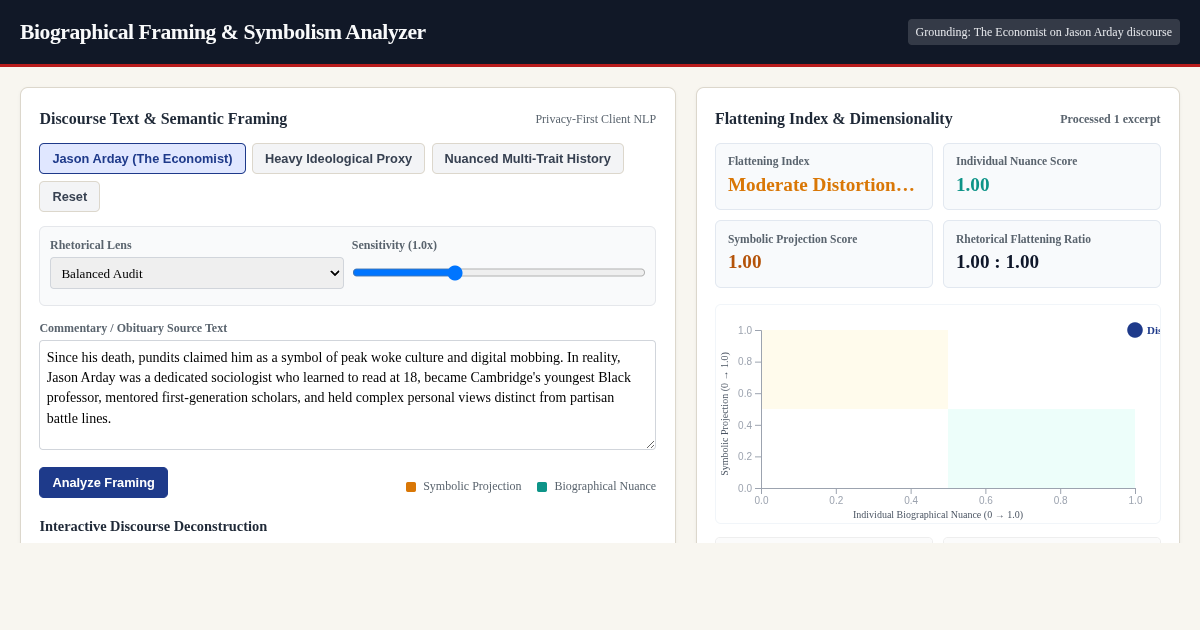Click the Sensitivity (1.0x) label

(x=394, y=245)
